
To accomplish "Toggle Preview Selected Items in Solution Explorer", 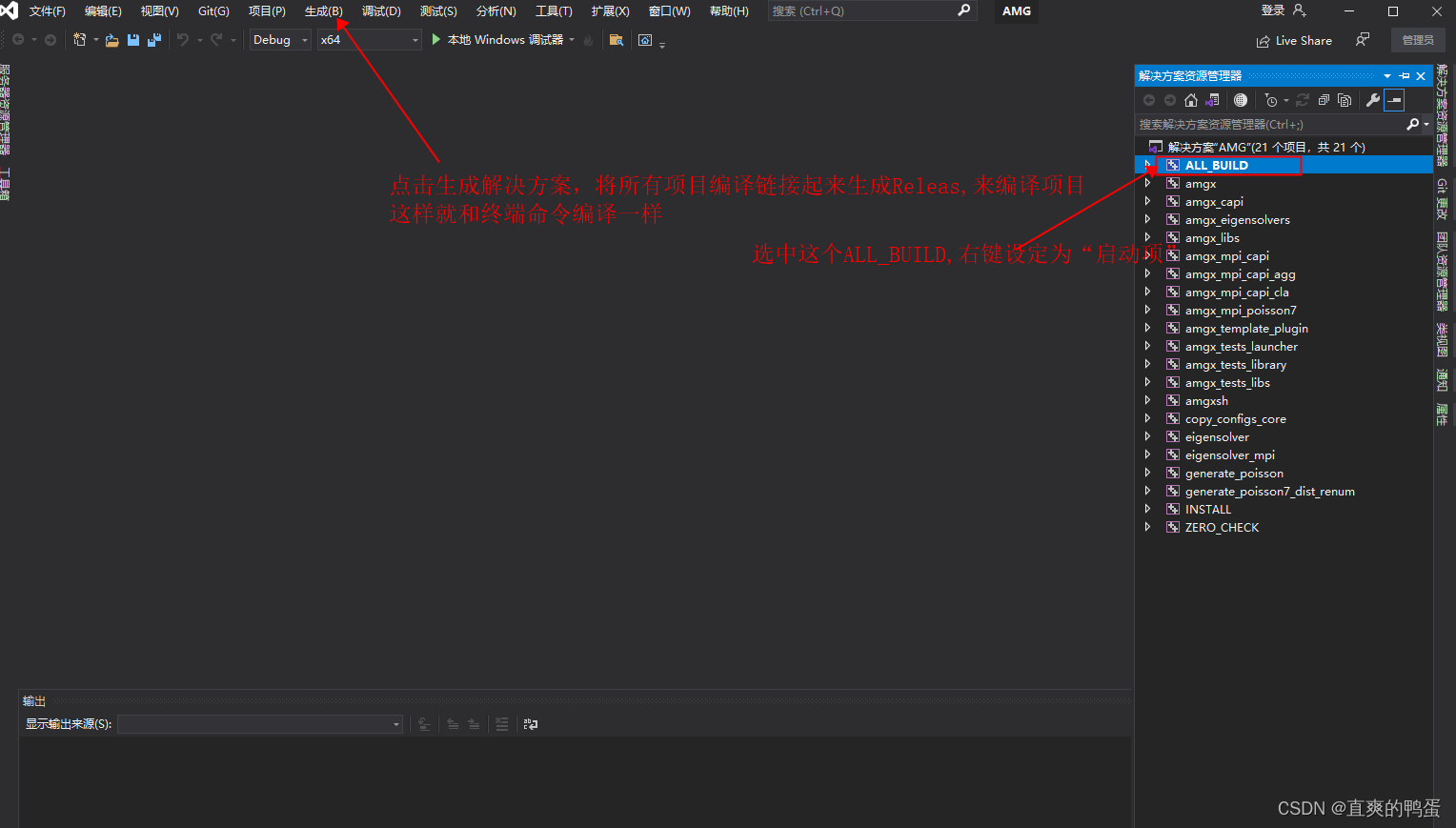I will [1345, 100].
